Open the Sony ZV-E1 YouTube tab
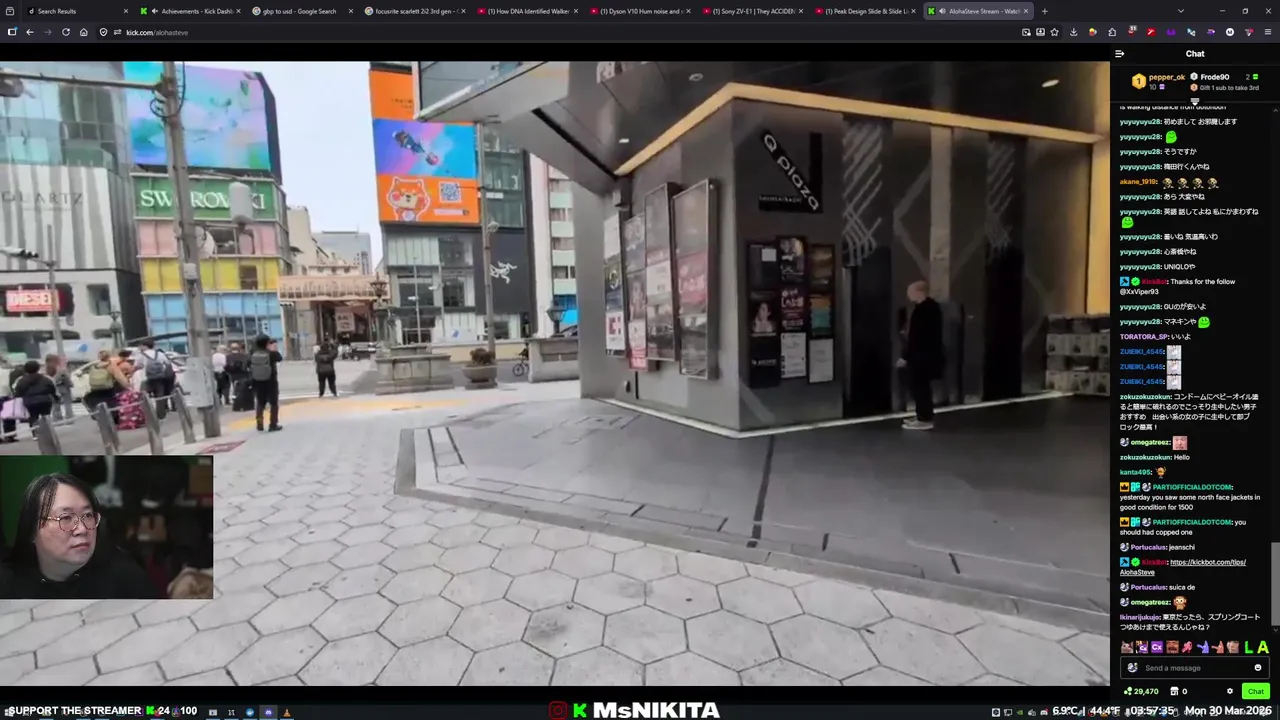1280x720 pixels. 750,11
